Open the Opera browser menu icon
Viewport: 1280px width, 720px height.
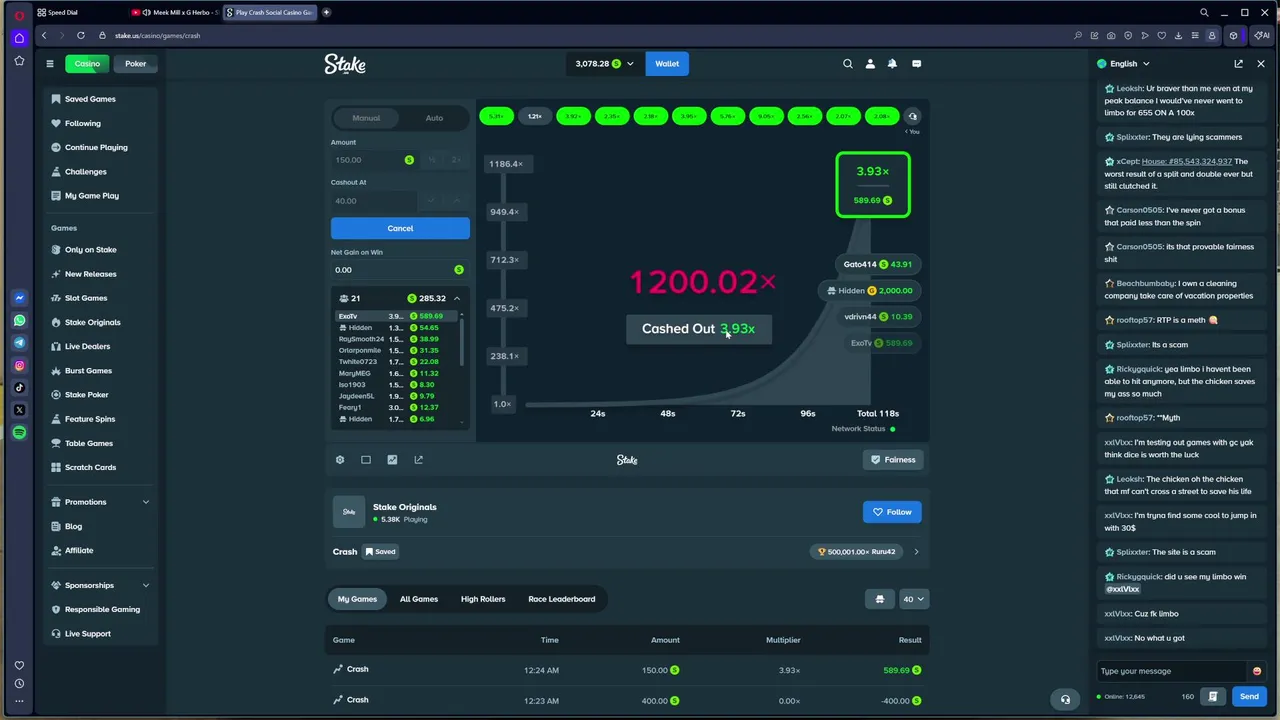coord(19,14)
